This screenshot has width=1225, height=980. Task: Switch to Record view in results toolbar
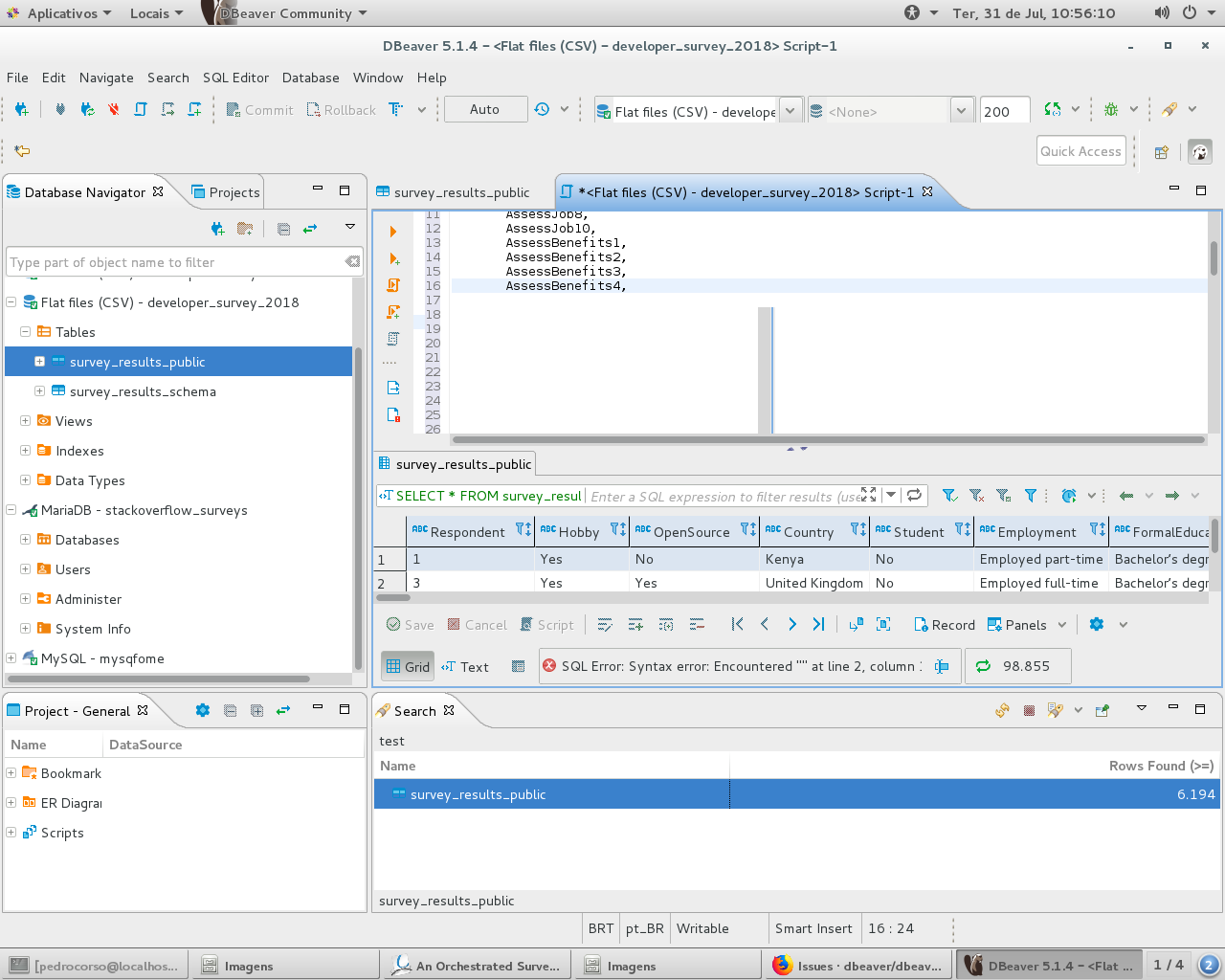[945, 625]
